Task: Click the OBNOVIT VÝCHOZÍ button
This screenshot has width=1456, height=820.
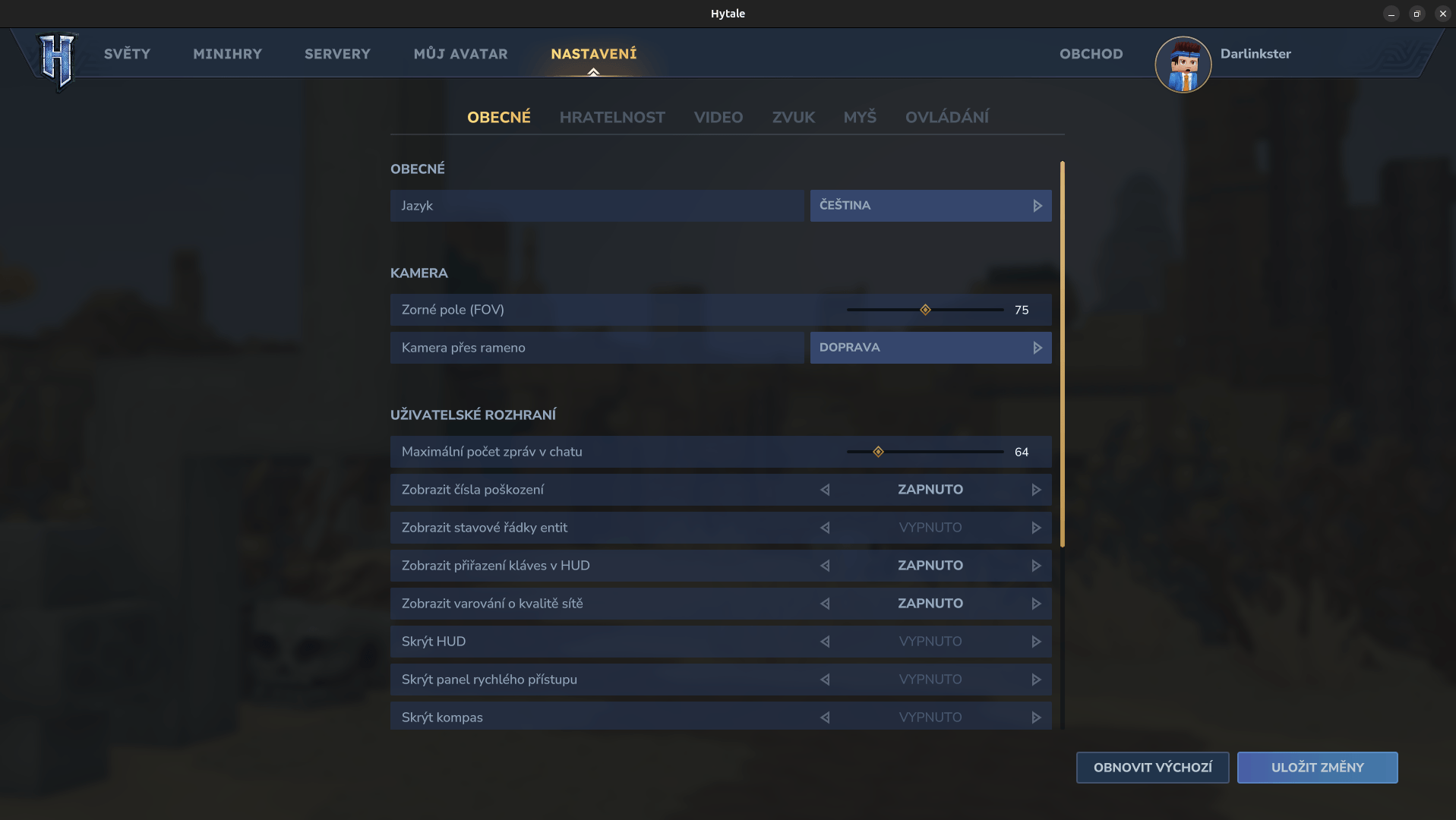Action: (x=1152, y=768)
